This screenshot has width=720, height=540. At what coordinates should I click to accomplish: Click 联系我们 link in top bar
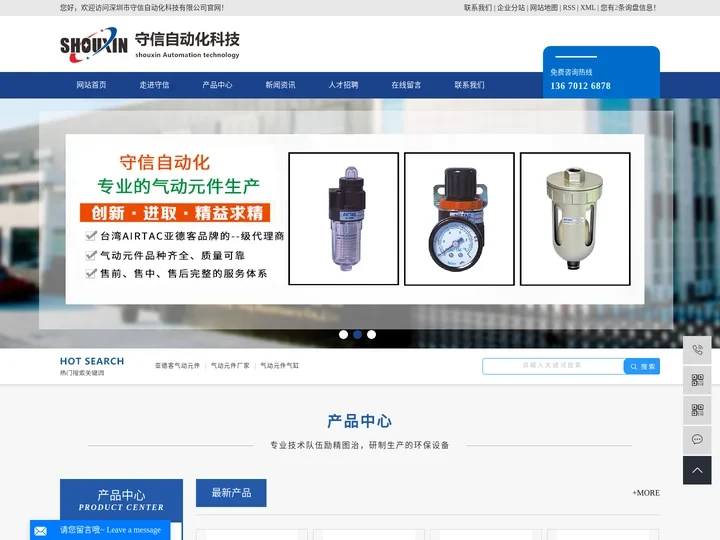point(478,8)
